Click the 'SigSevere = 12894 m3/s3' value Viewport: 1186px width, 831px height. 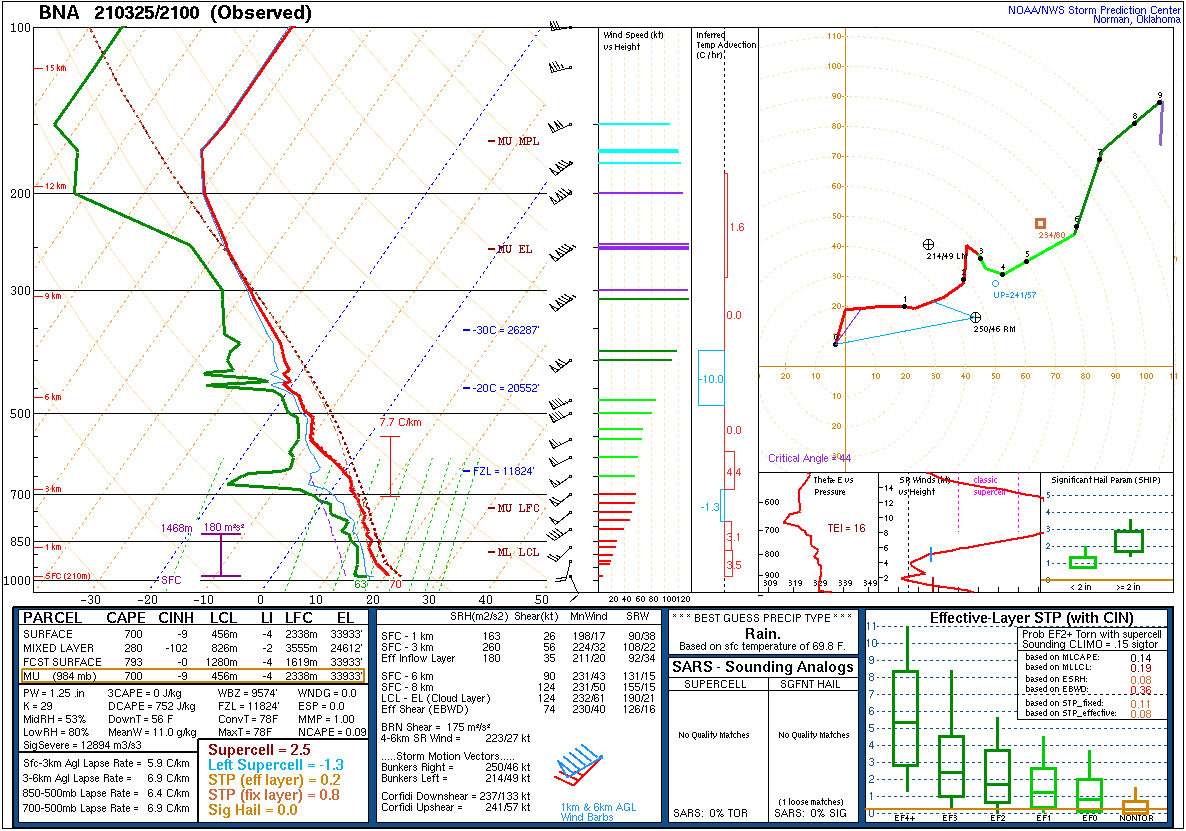point(82,745)
